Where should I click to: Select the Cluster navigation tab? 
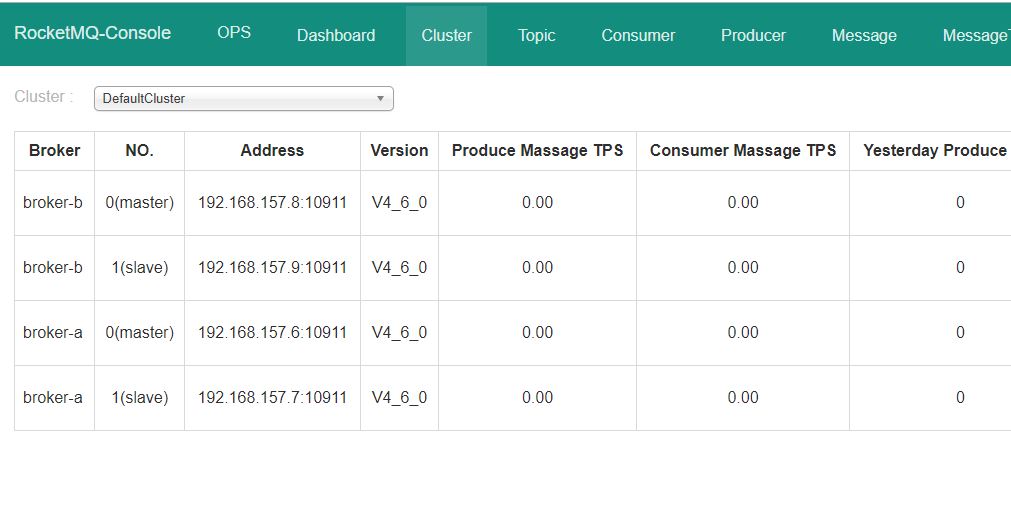coord(446,35)
